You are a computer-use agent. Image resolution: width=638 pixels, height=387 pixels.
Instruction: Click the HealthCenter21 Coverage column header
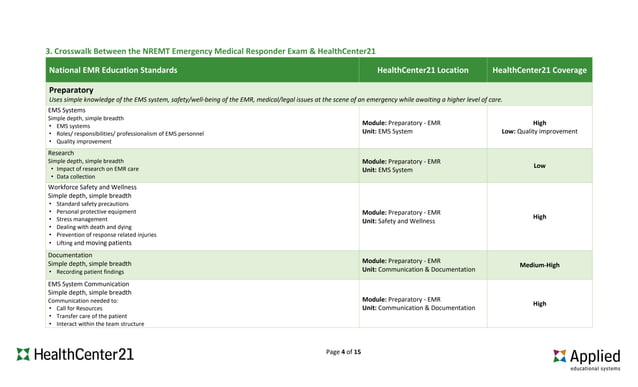tap(540, 70)
